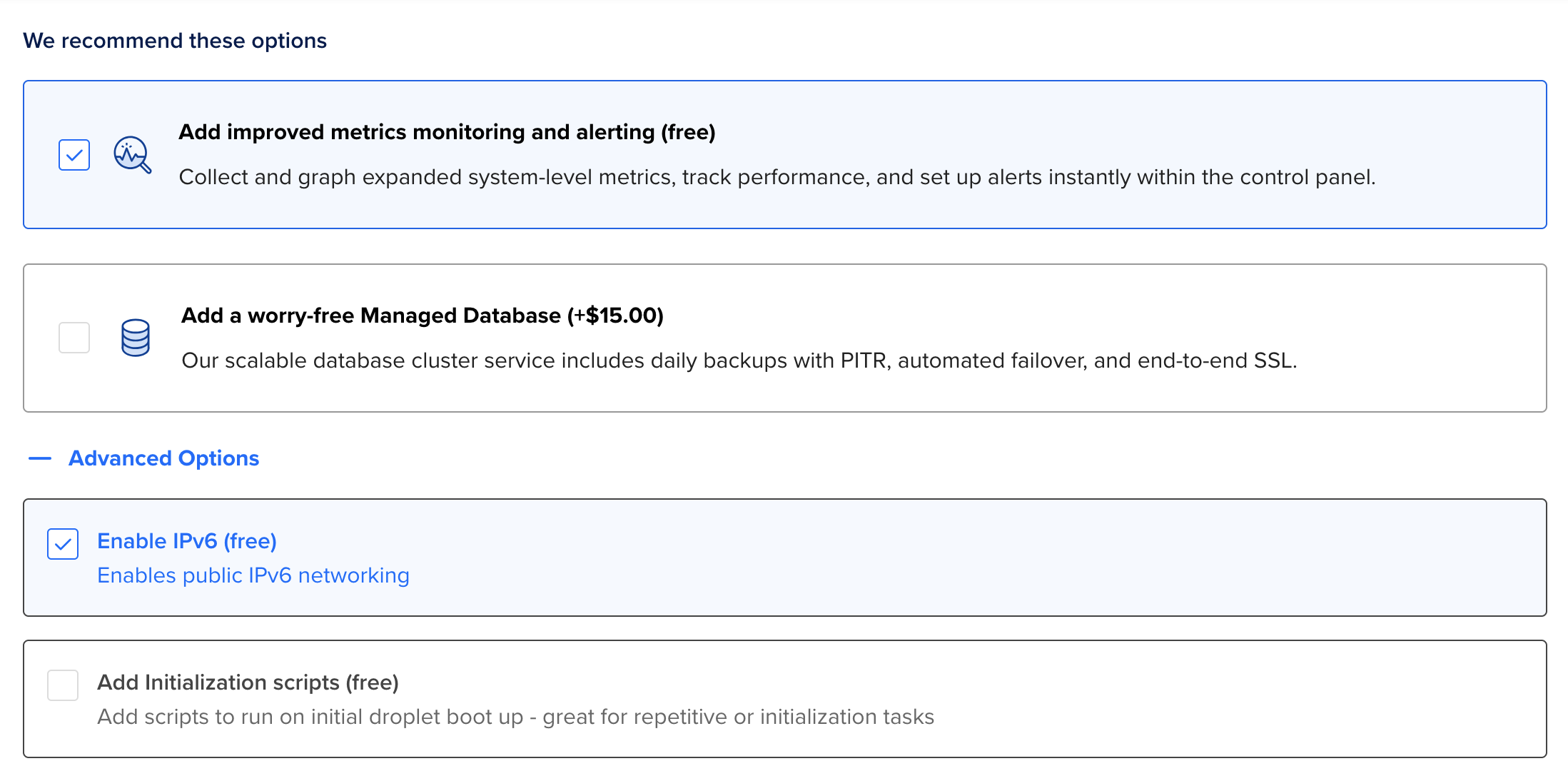This screenshot has width=1568, height=781.
Task: Uncheck the Enable IPv6 checkbox
Action: (x=63, y=544)
